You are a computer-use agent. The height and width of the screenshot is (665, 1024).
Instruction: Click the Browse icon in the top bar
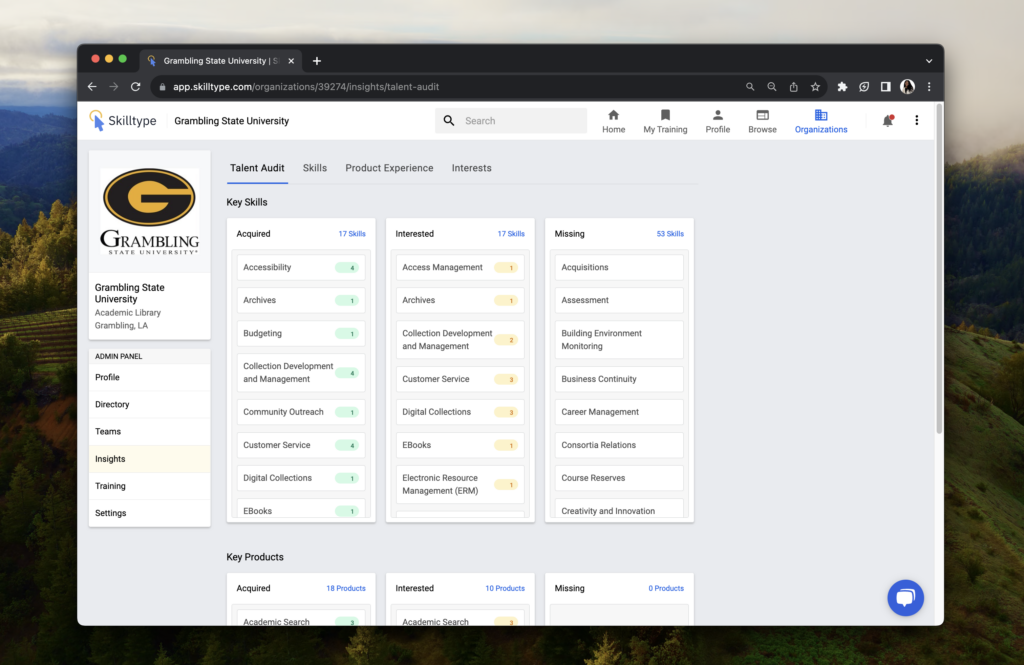pos(761,115)
